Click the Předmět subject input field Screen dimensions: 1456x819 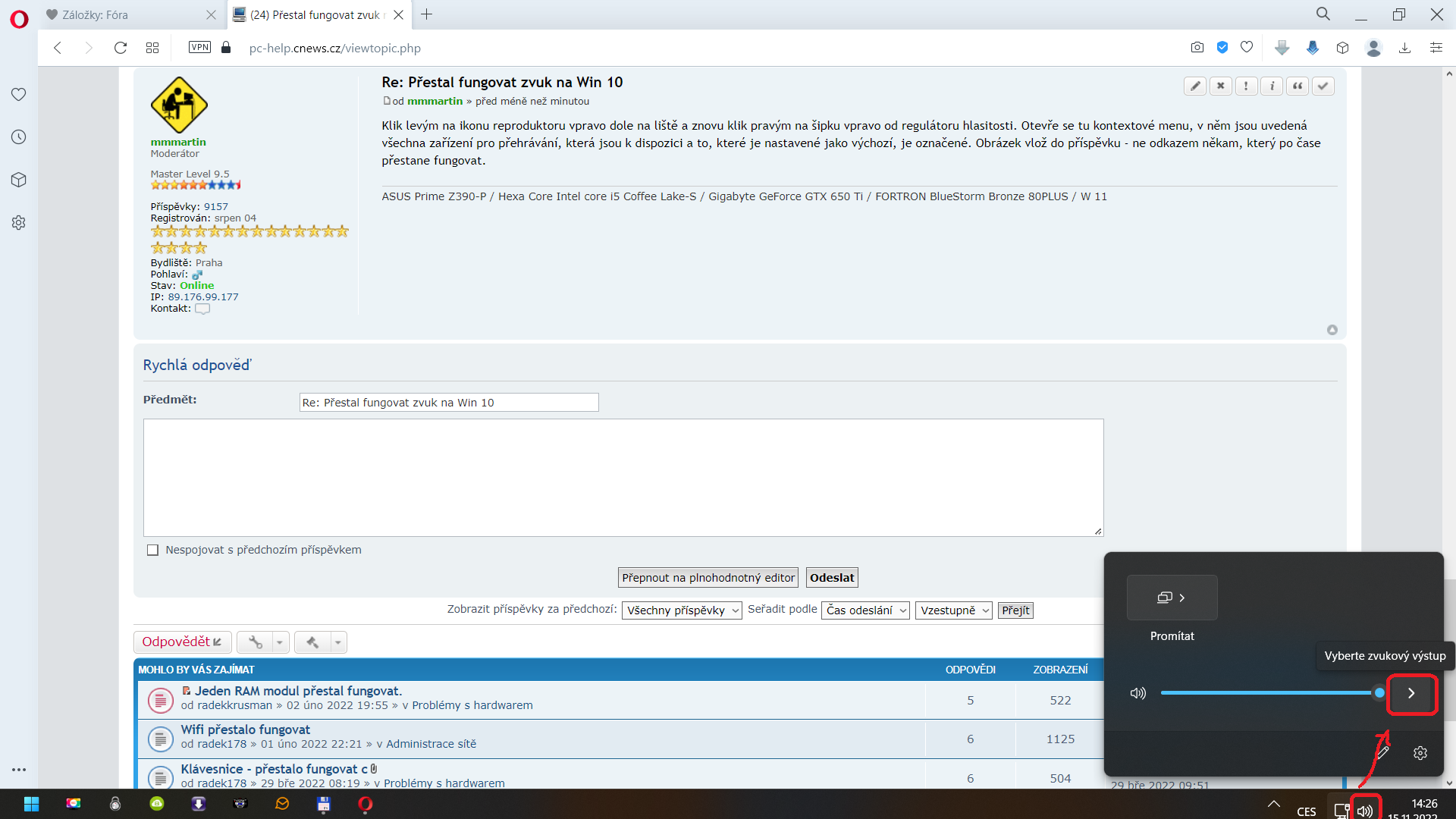click(449, 403)
